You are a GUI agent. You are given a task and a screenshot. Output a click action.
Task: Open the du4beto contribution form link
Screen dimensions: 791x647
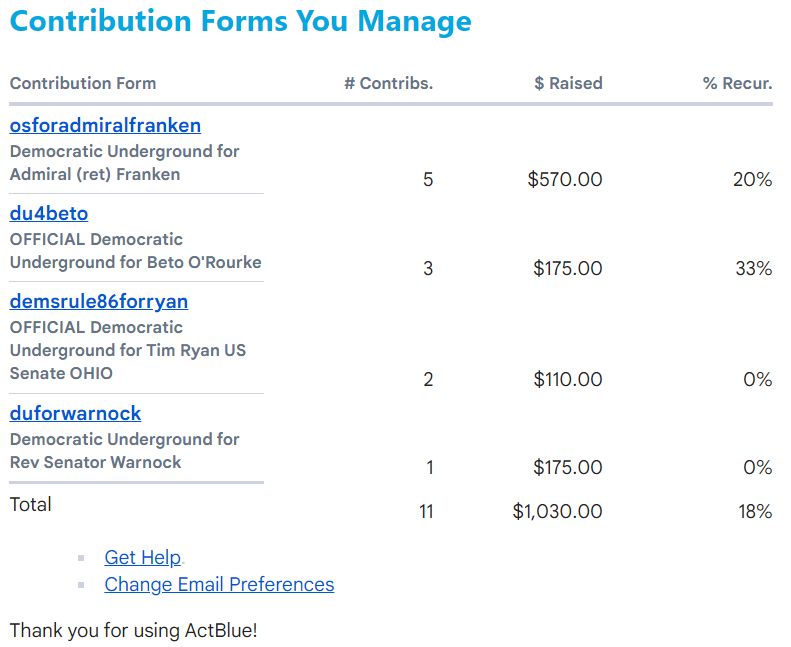49,214
